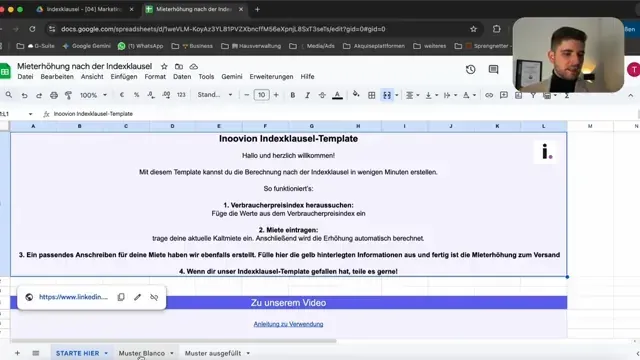Viewport: 640px width, 360px height.
Task: Toggle strikethrough formatting
Action: [322, 95]
